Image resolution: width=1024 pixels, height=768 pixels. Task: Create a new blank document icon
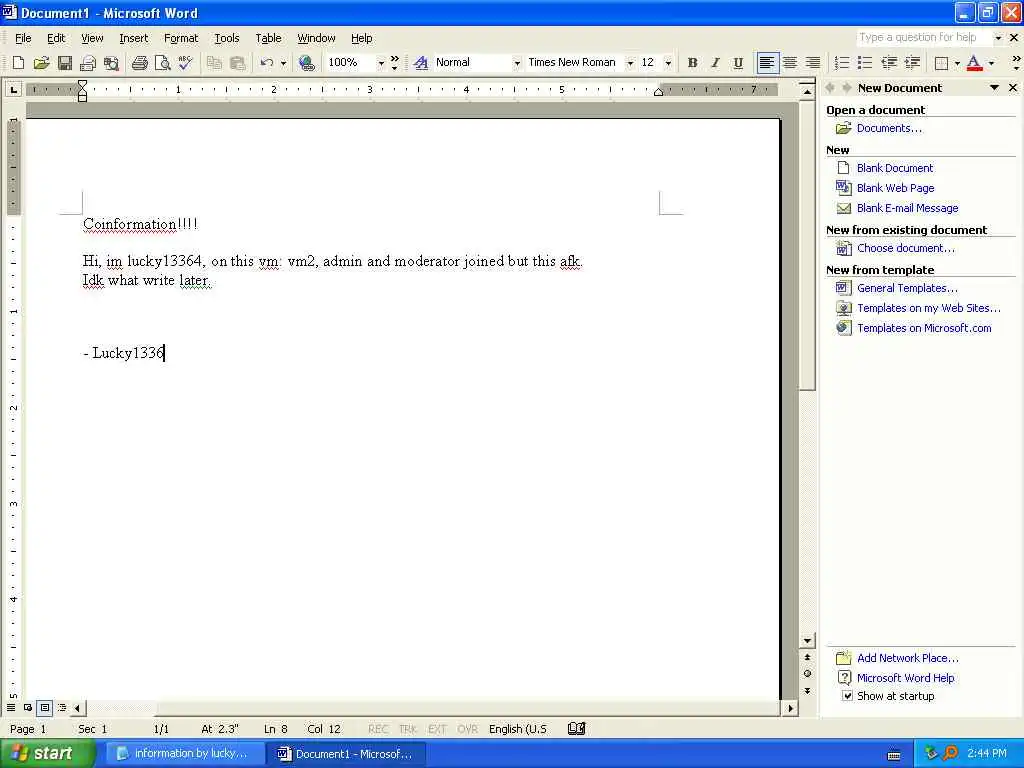(x=18, y=63)
